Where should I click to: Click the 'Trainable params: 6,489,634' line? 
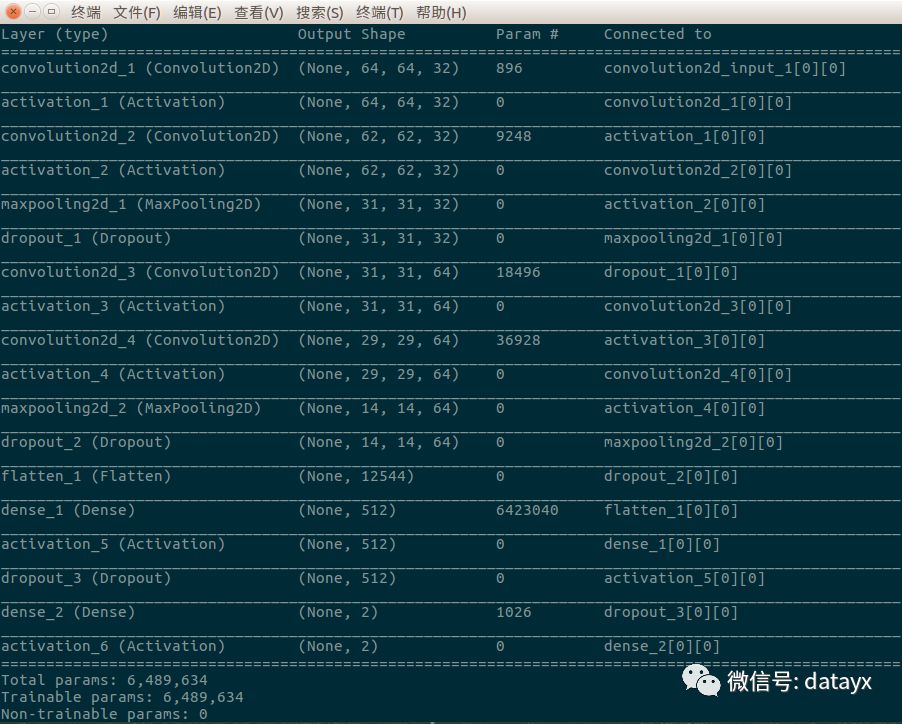click(x=122, y=697)
